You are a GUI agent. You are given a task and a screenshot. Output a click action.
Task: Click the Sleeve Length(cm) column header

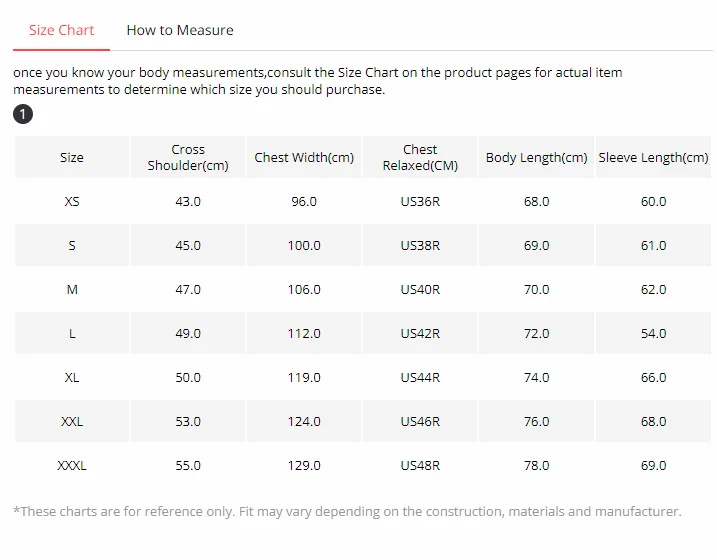pos(653,158)
